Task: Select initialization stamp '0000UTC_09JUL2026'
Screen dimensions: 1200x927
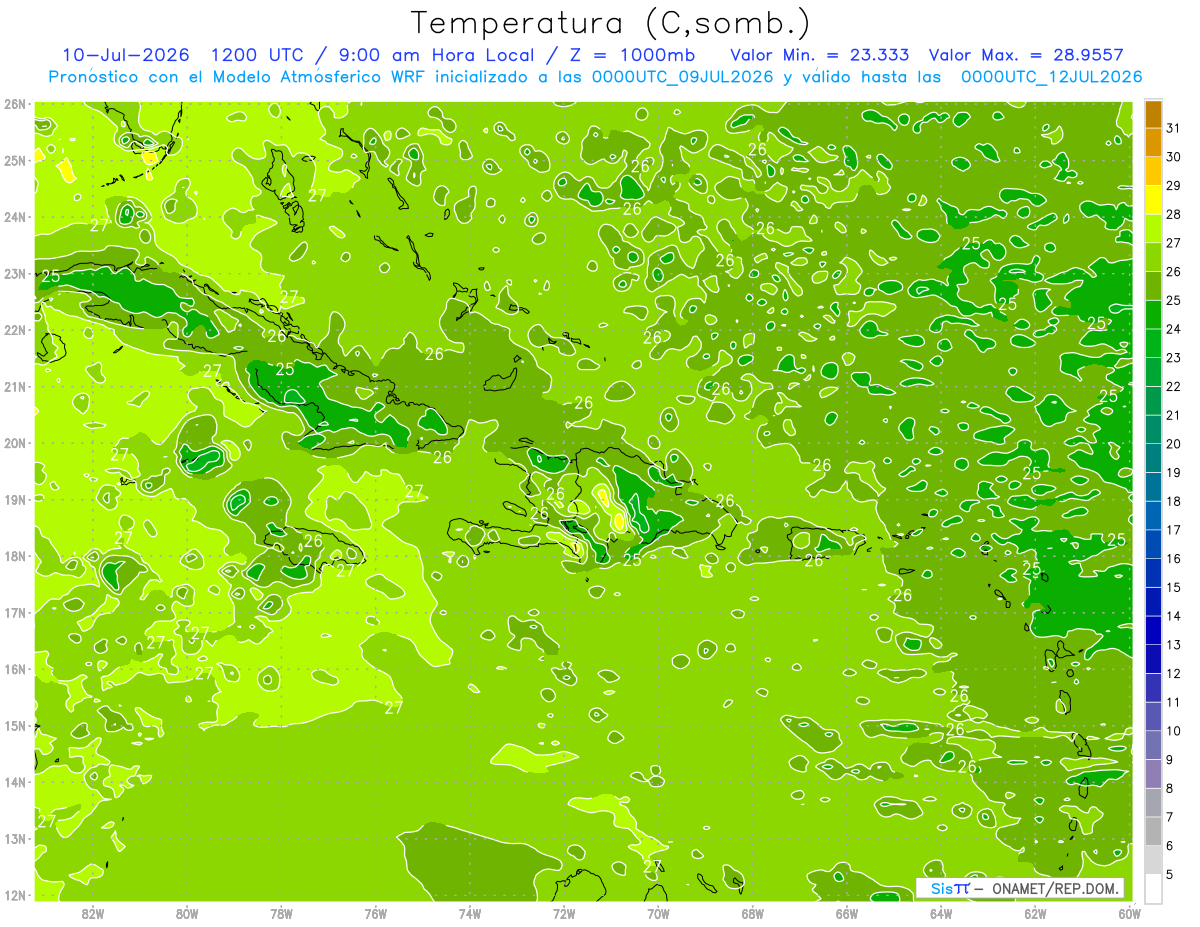Action: click(x=682, y=77)
